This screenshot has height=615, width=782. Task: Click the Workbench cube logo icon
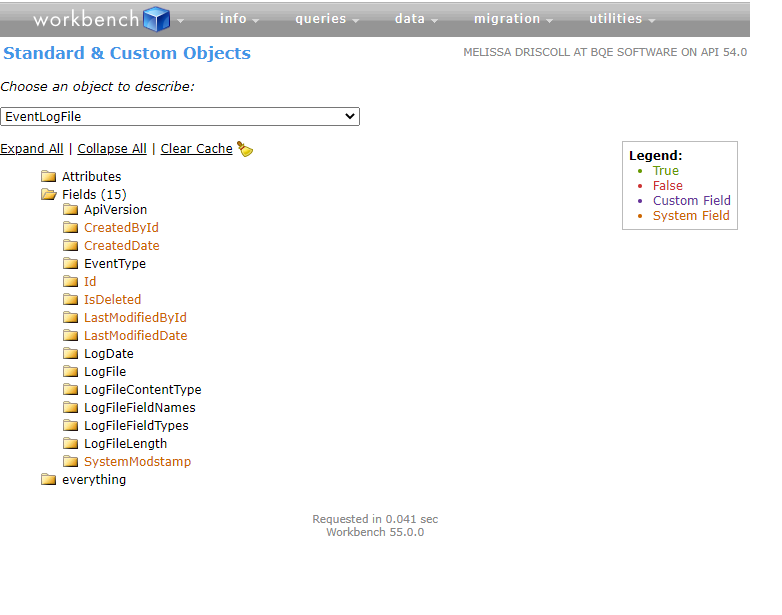pyautogui.click(x=157, y=19)
